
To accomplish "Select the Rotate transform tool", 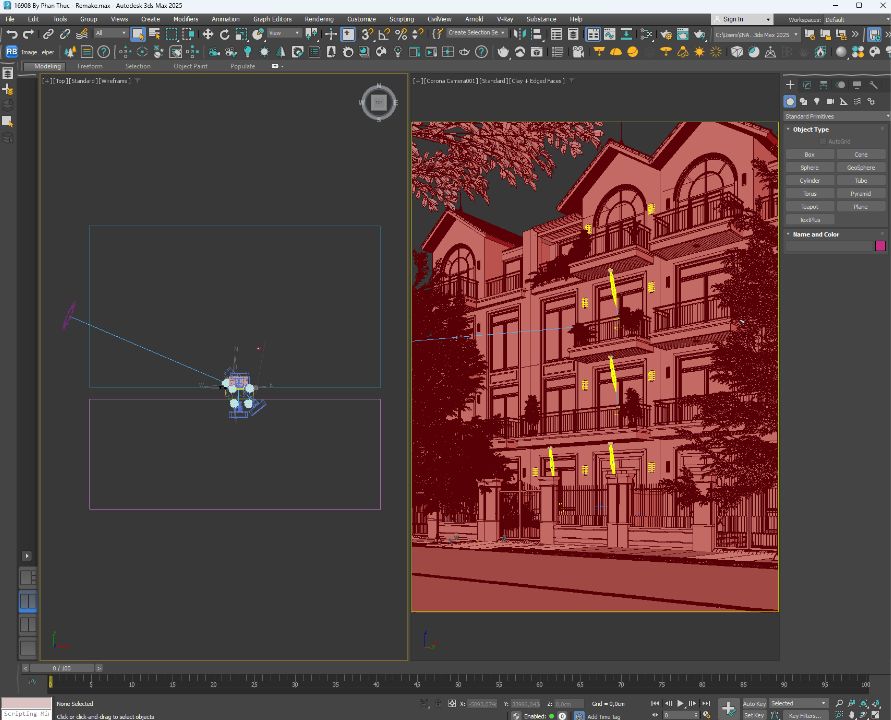I will 224,34.
